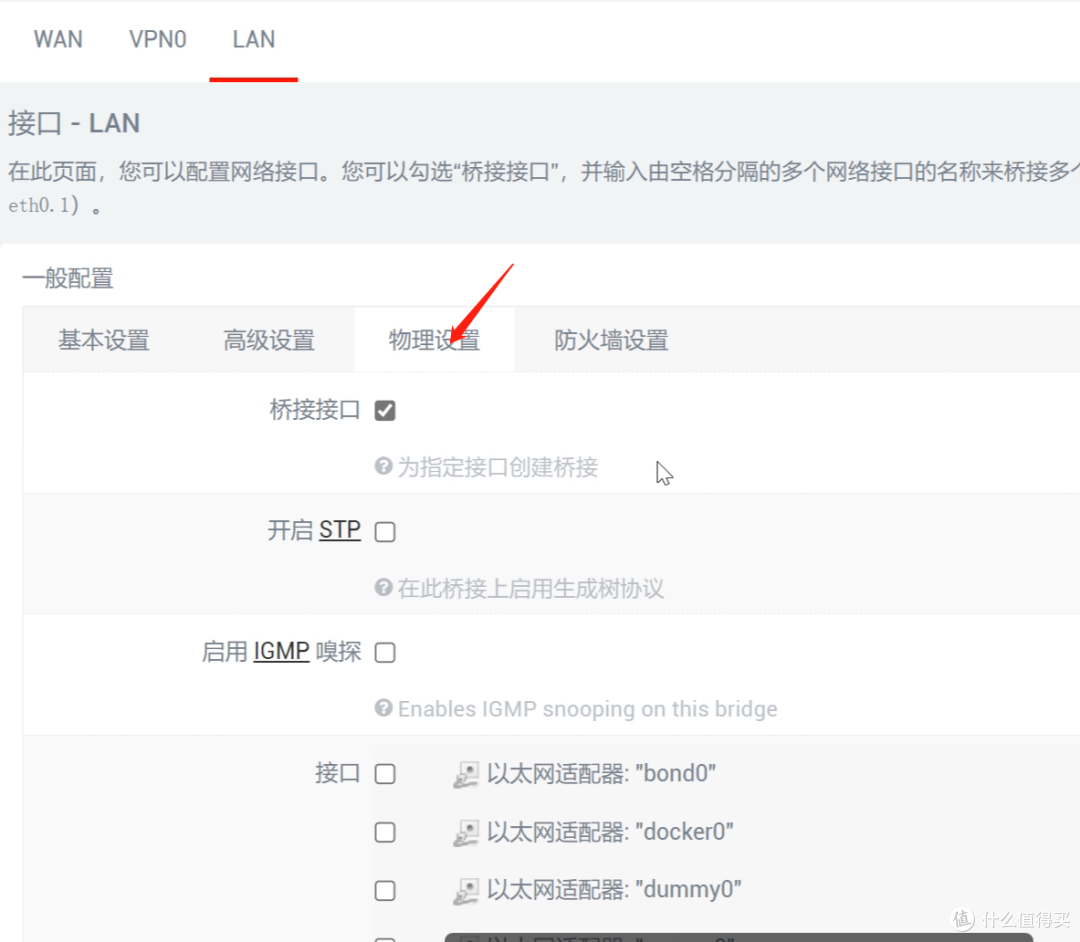Check the bond0 interface checkbox

tap(385, 773)
